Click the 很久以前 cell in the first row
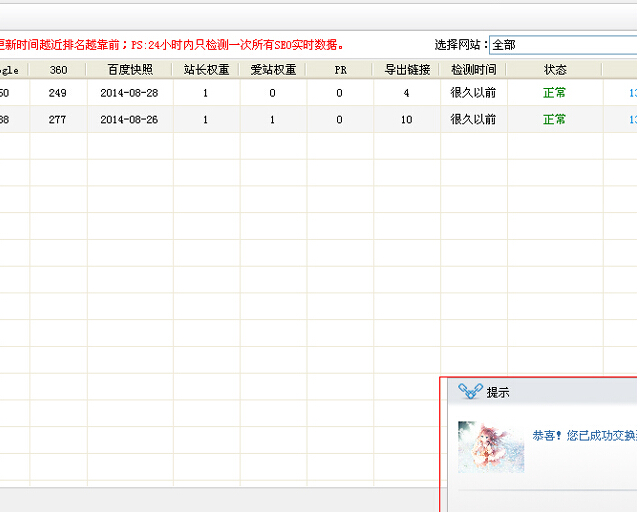The height and width of the screenshot is (512, 644). [472, 93]
